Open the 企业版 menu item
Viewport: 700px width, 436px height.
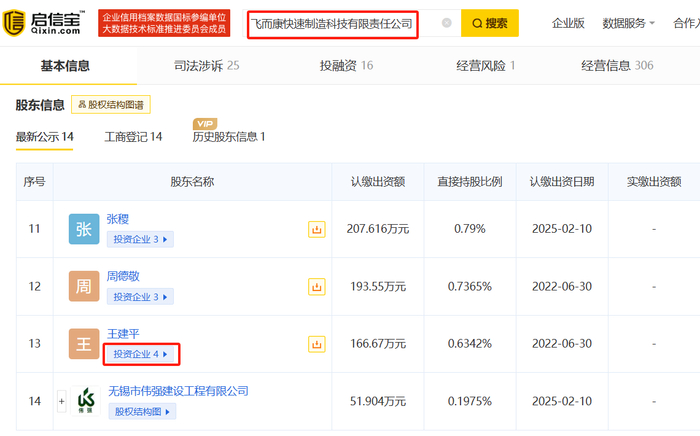[x=568, y=23]
